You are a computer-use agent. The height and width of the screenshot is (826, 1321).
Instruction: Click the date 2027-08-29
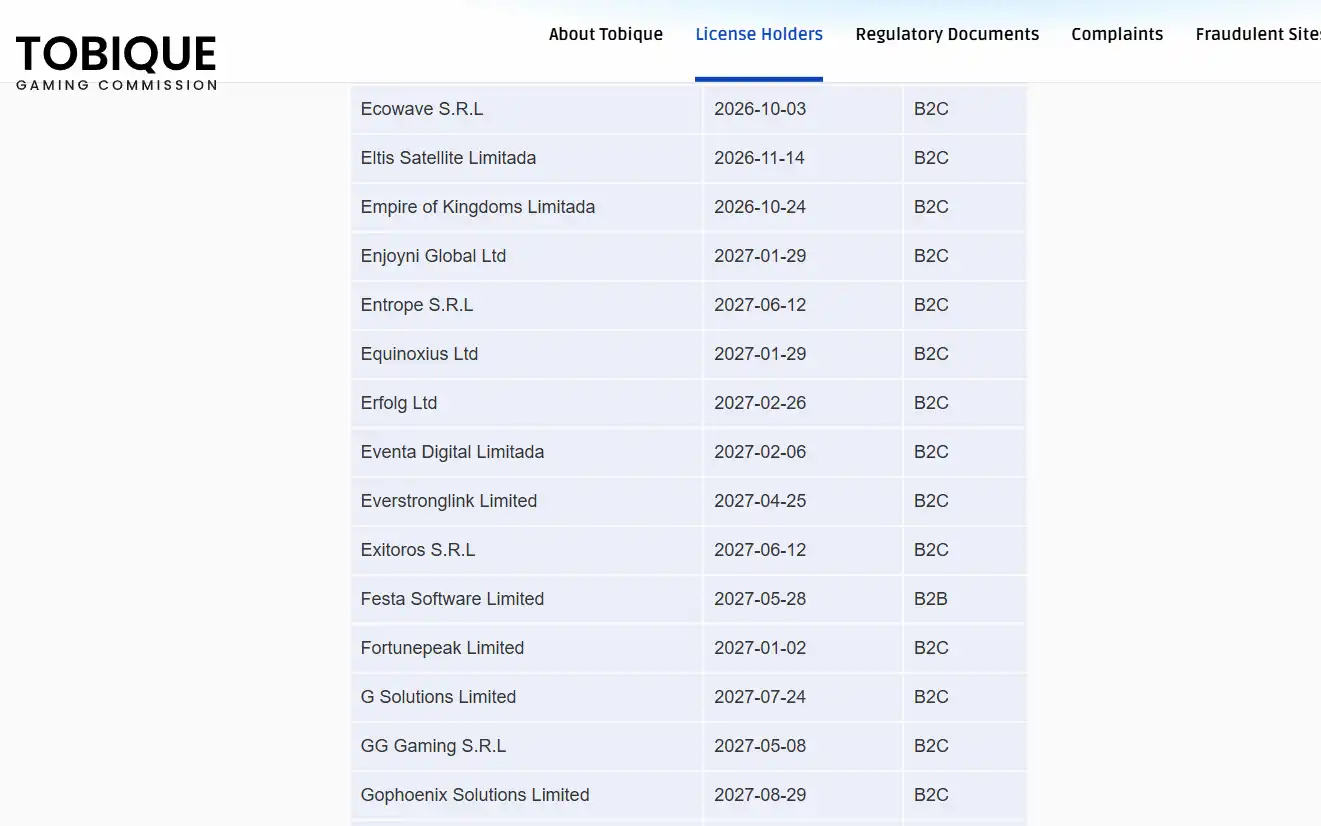[x=760, y=795]
